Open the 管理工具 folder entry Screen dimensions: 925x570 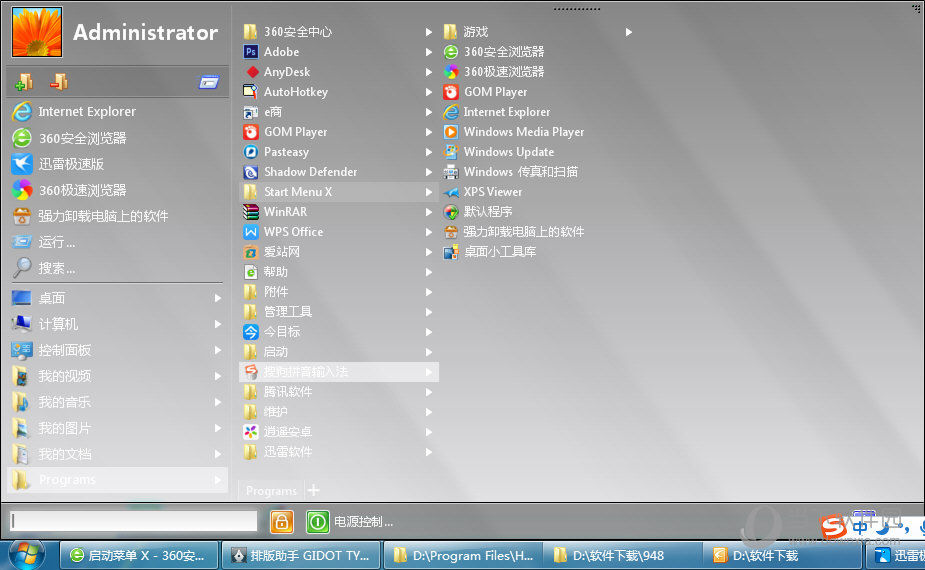pos(339,312)
